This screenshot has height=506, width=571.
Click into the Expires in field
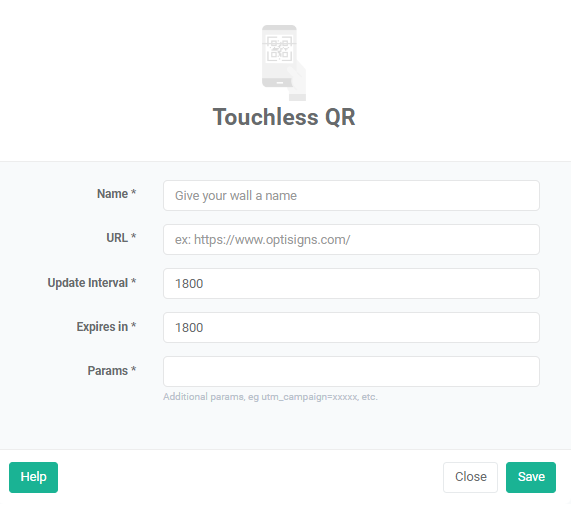[x=351, y=328]
